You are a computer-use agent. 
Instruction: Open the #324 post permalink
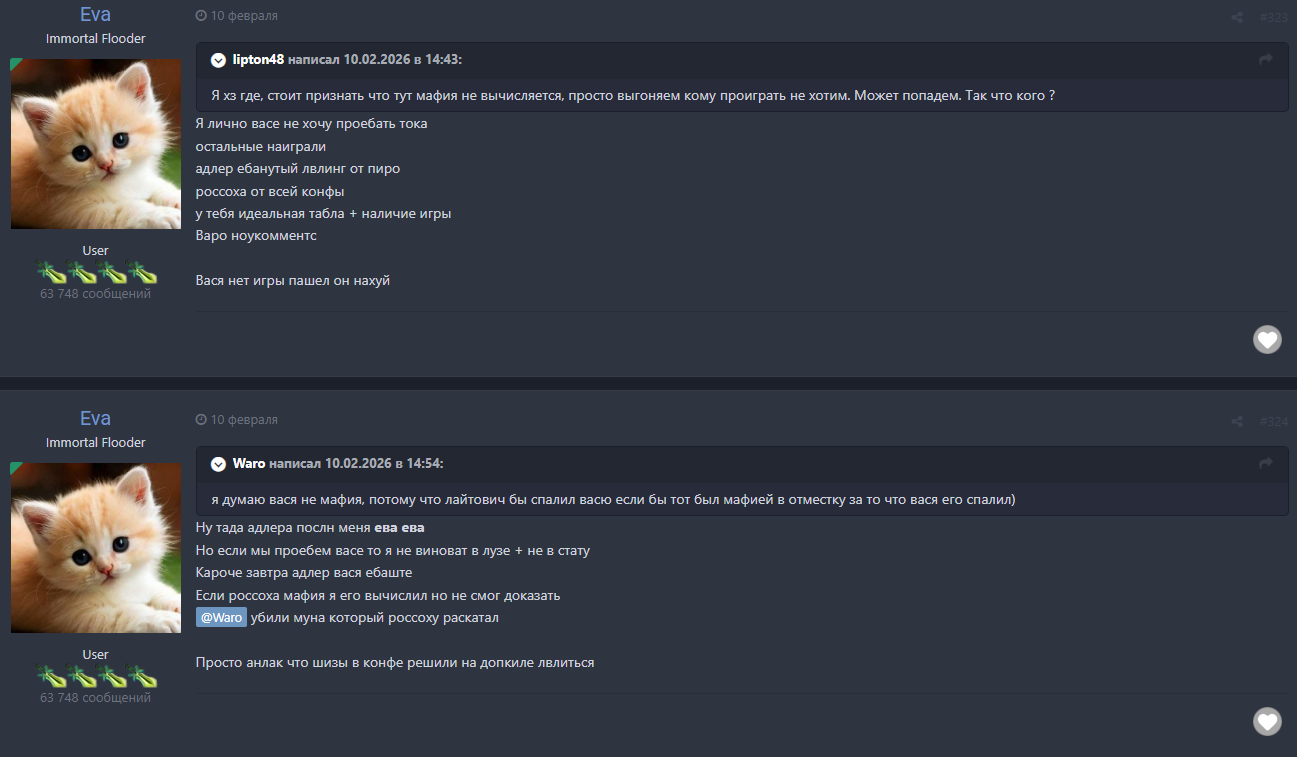[1274, 421]
